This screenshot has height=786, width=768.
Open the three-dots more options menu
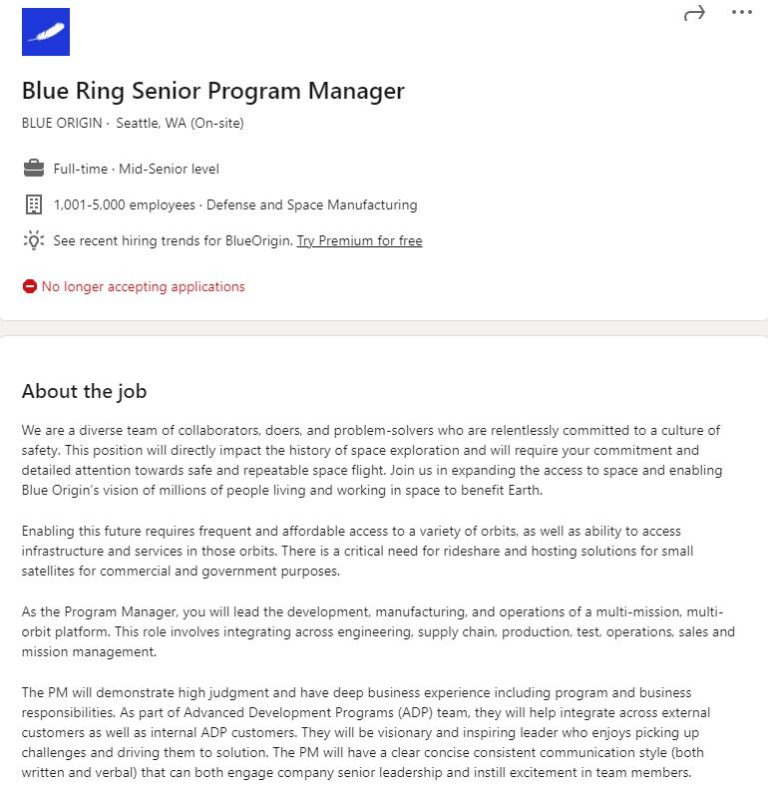[741, 13]
